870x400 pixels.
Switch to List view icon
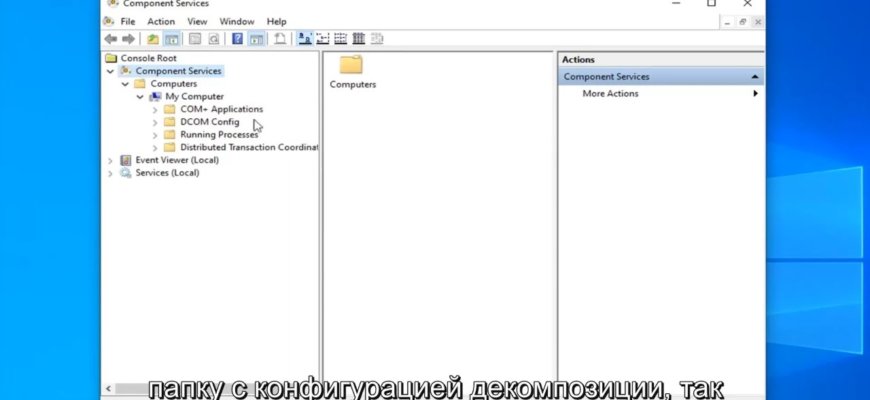coord(341,39)
